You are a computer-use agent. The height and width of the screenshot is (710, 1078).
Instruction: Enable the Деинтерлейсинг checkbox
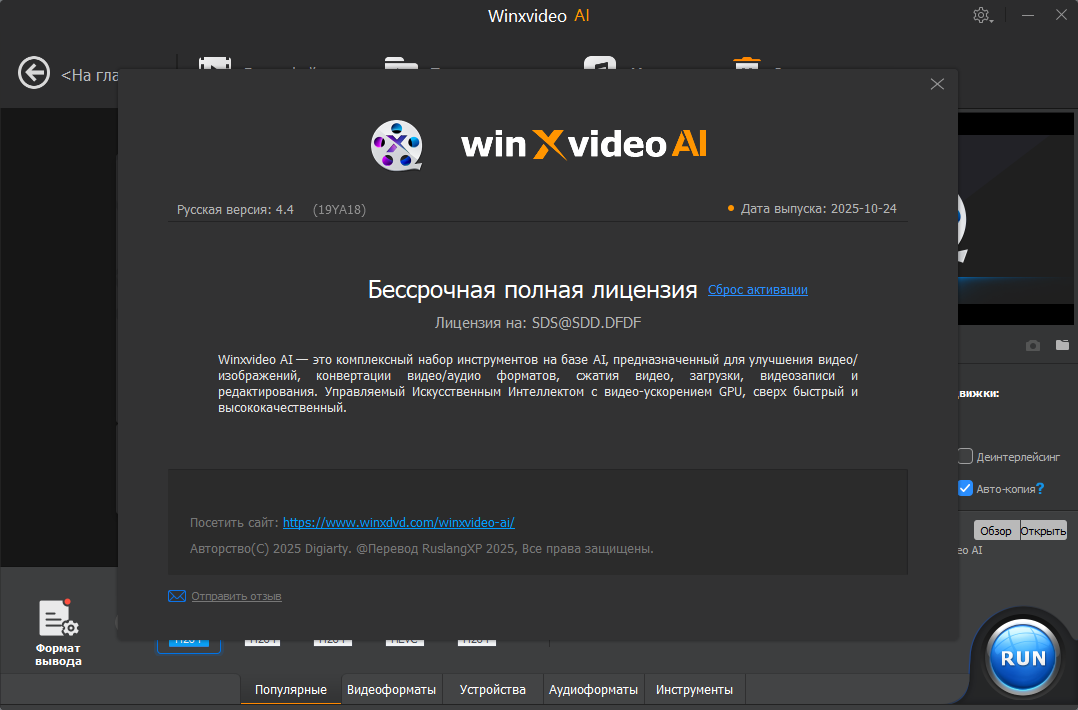pos(965,456)
